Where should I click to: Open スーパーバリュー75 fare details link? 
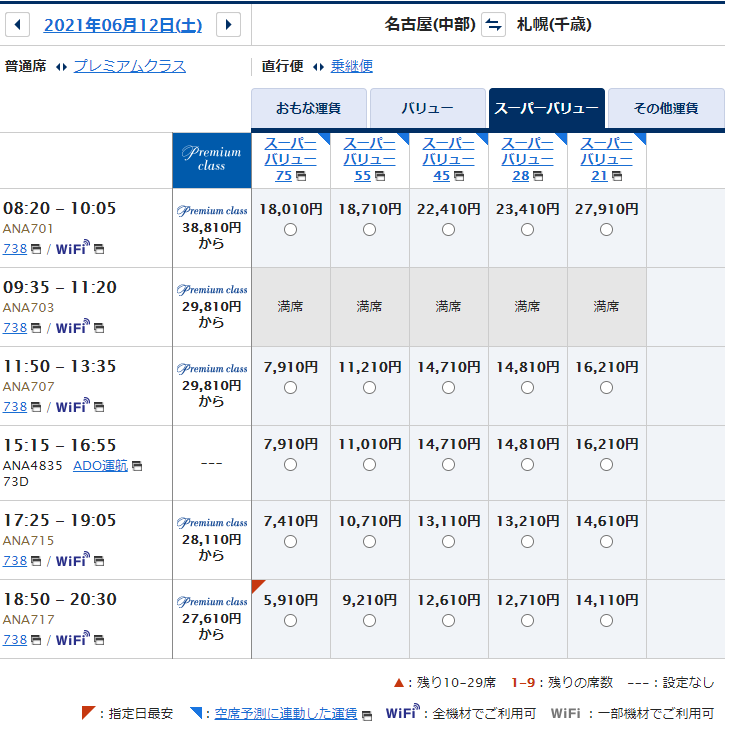tap(290, 159)
